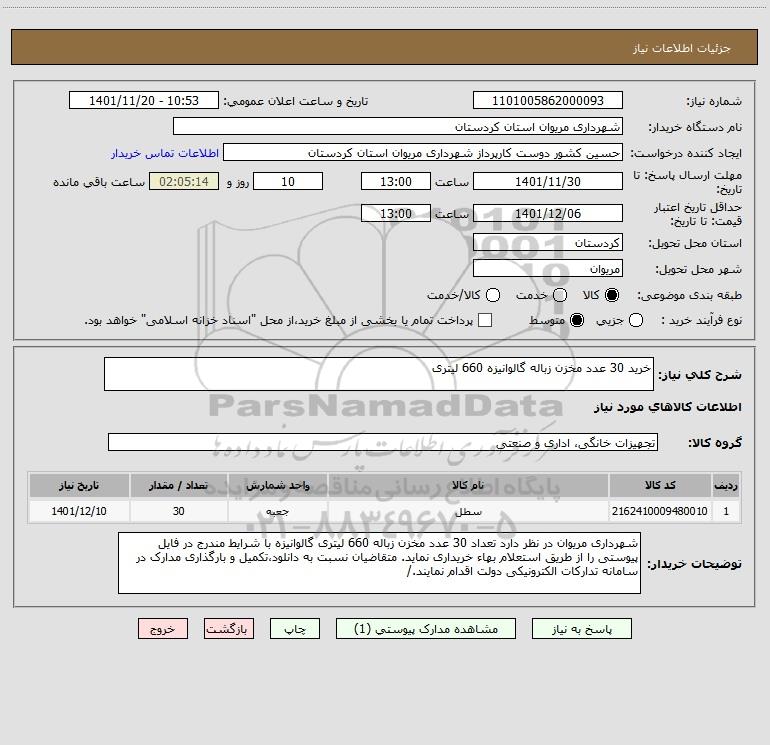Click the delivery city field مریوان
This screenshot has height=745, width=770.
click(x=548, y=269)
